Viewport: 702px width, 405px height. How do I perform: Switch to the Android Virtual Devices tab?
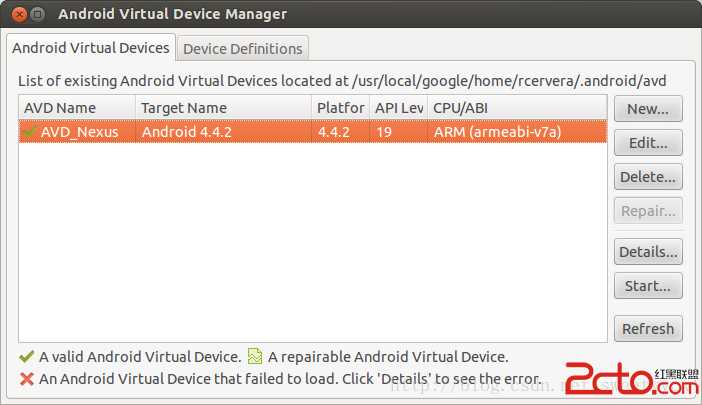(x=91, y=48)
